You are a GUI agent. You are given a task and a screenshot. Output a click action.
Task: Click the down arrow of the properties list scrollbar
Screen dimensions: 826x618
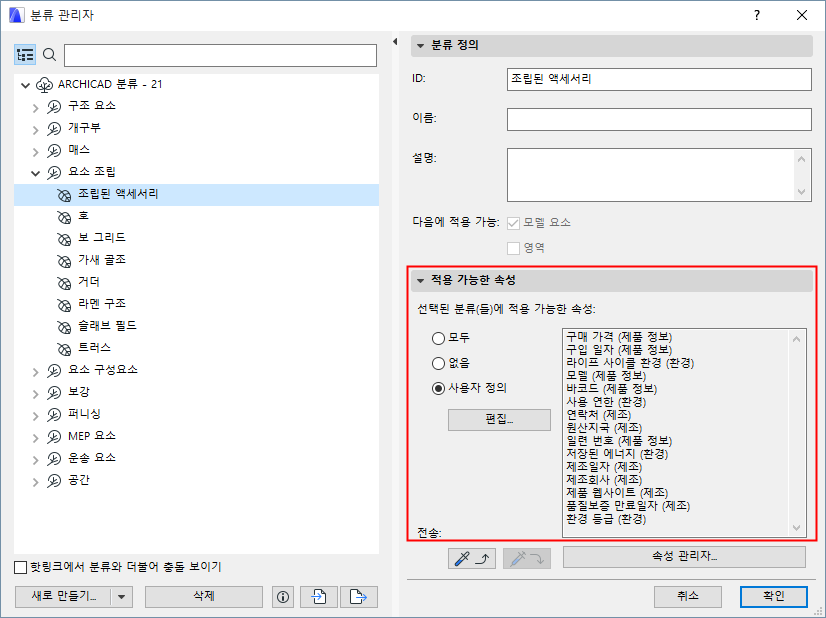[796, 528]
